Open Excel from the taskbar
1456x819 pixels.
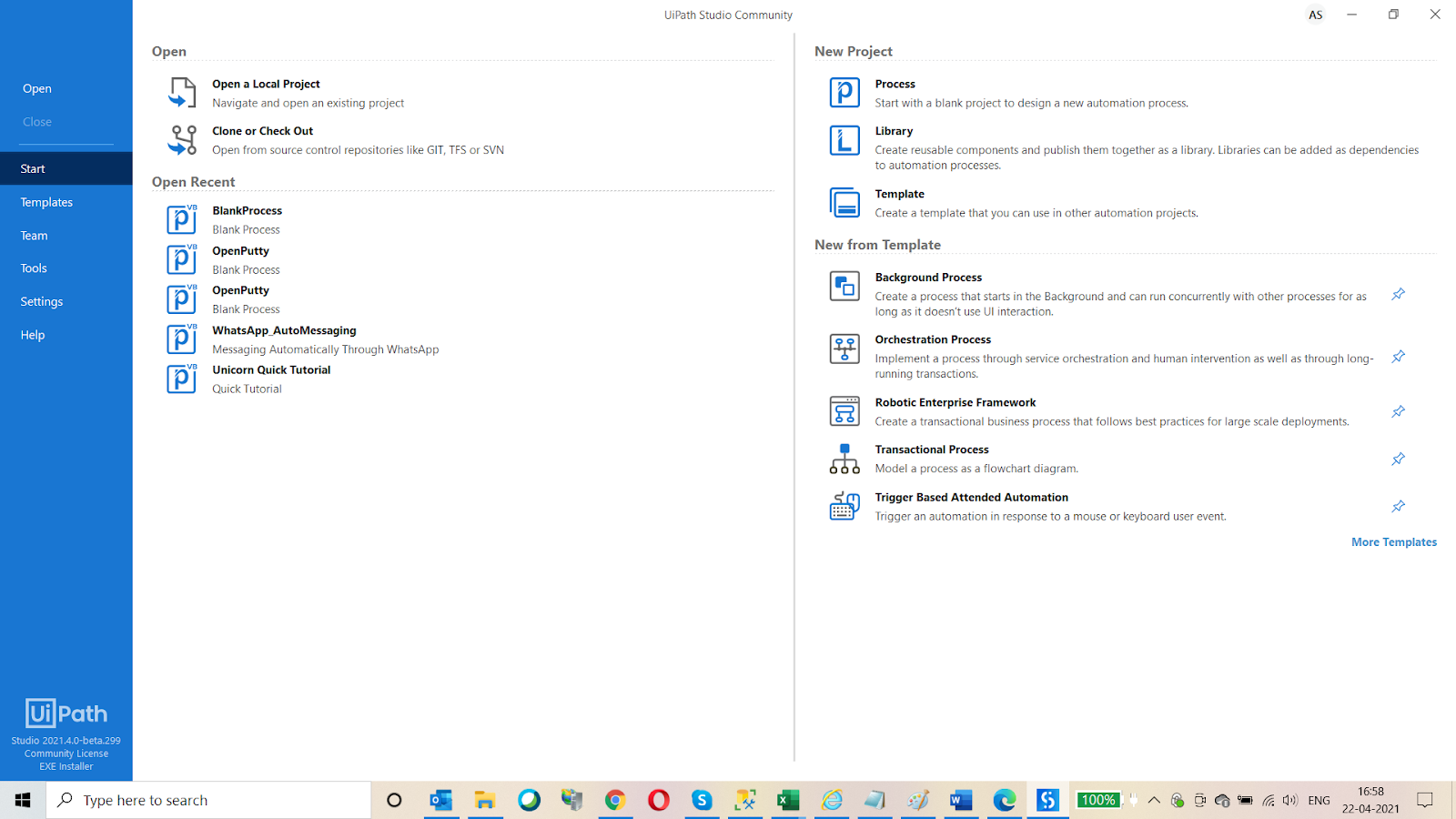(x=788, y=800)
